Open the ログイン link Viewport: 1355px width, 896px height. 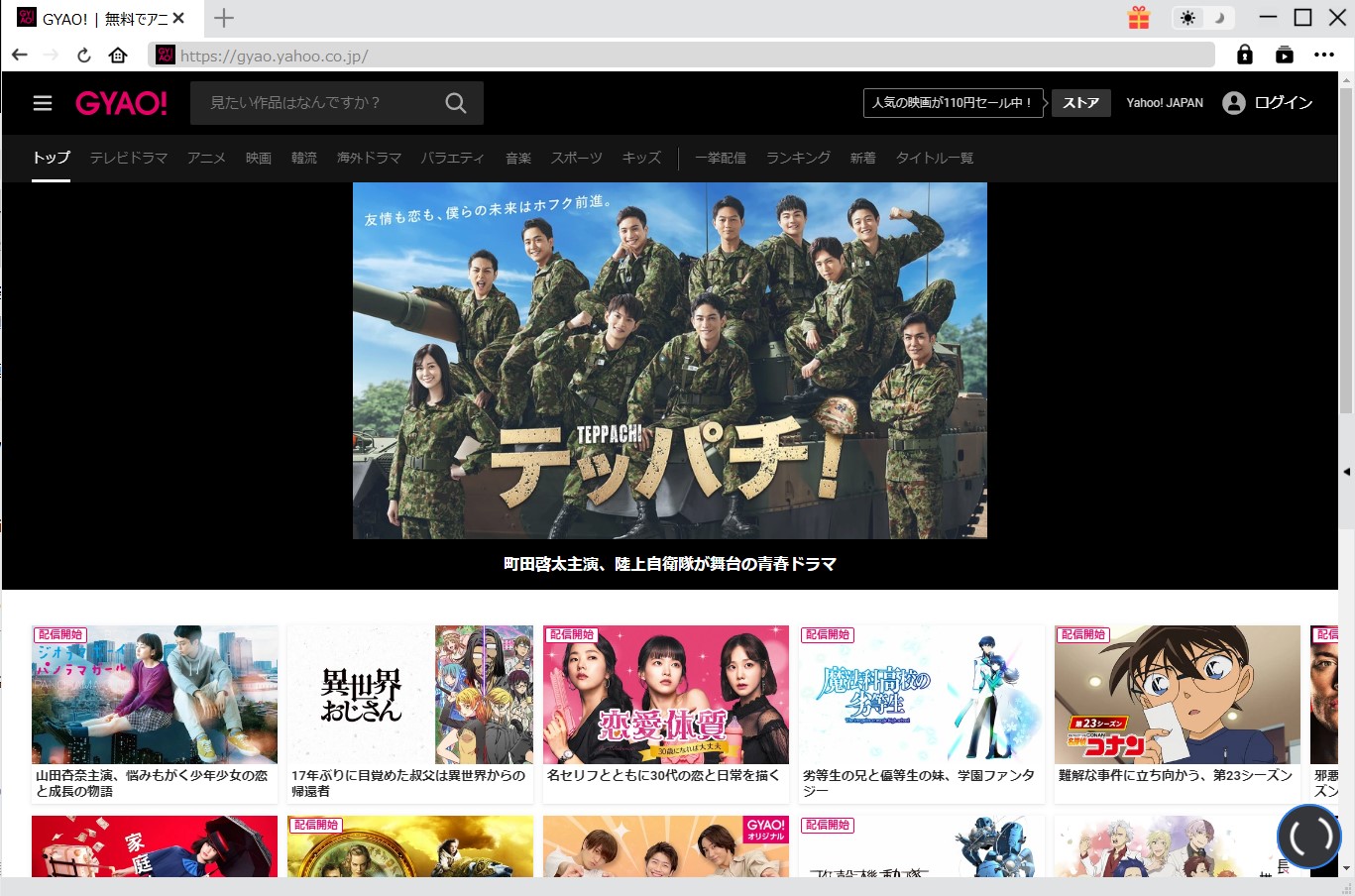(1284, 103)
